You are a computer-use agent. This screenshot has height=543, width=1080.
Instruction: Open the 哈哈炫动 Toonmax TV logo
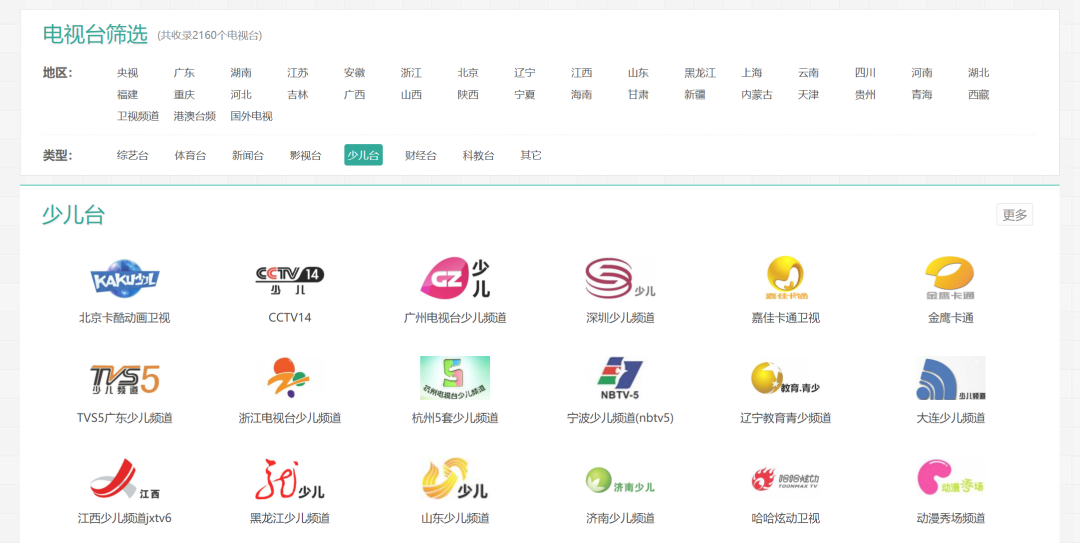(786, 478)
